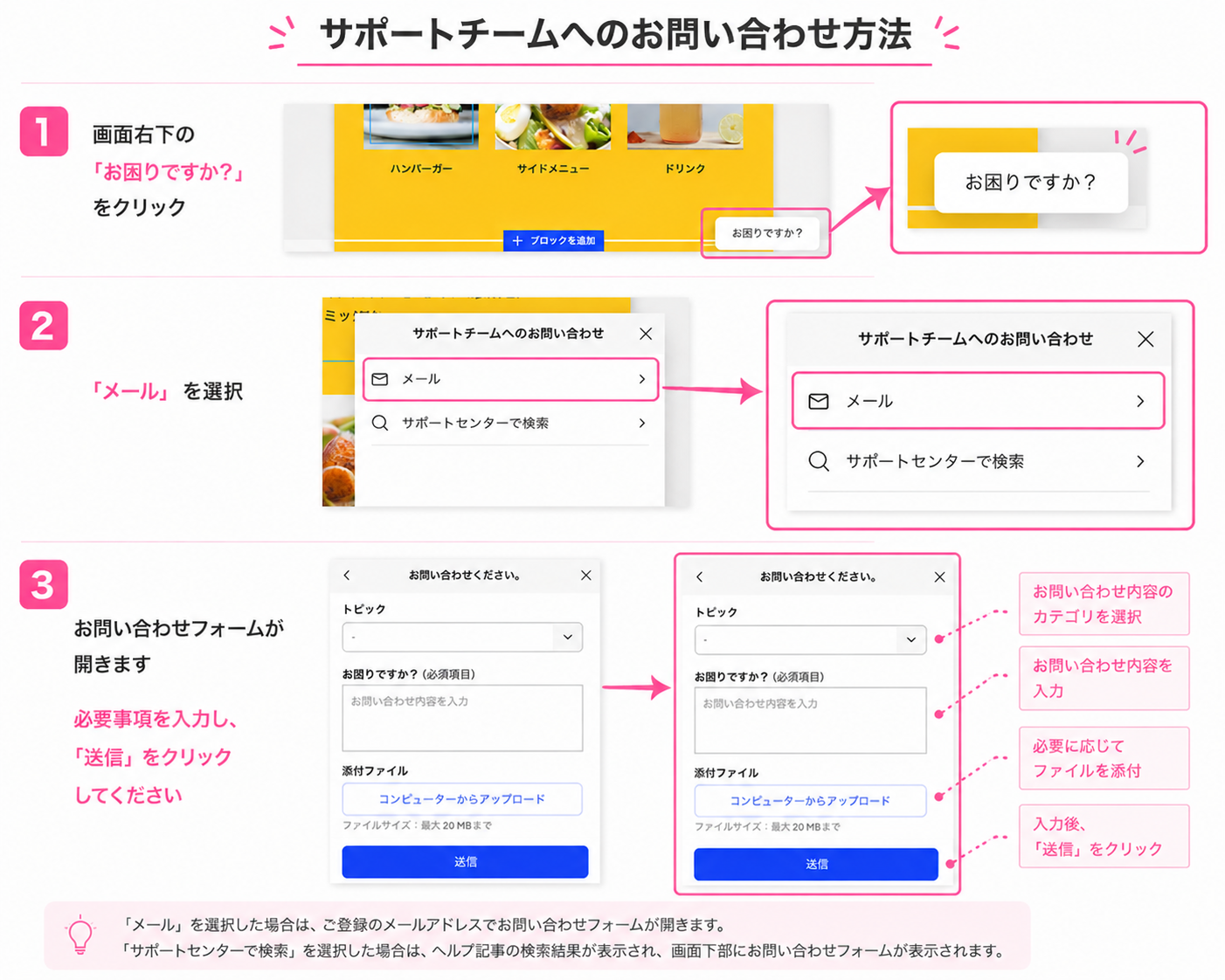Focus the お問い合わせ内容を入力 textarea in the enlarged form

(810, 721)
